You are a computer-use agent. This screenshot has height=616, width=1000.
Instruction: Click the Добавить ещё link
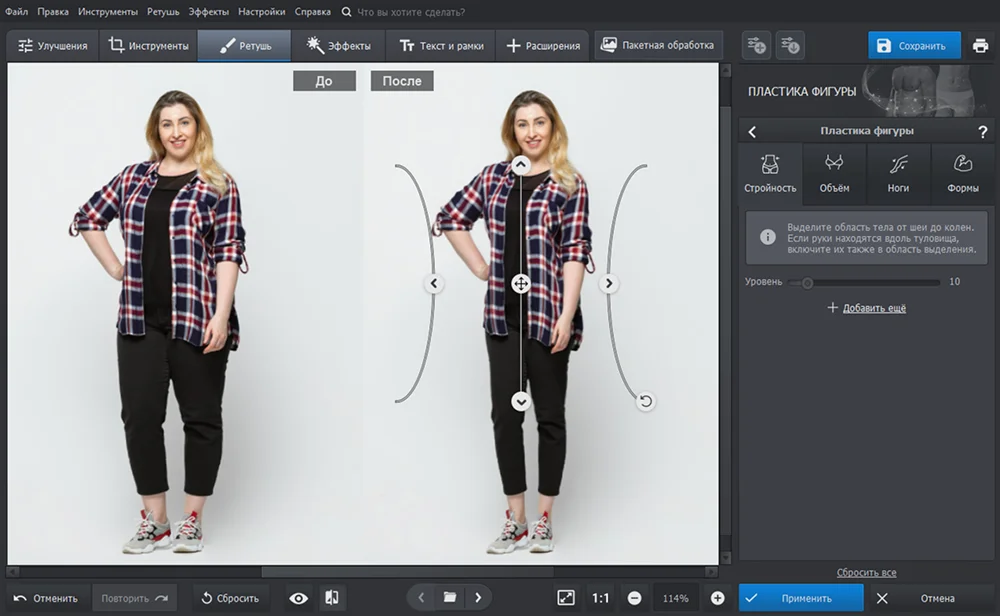click(874, 308)
